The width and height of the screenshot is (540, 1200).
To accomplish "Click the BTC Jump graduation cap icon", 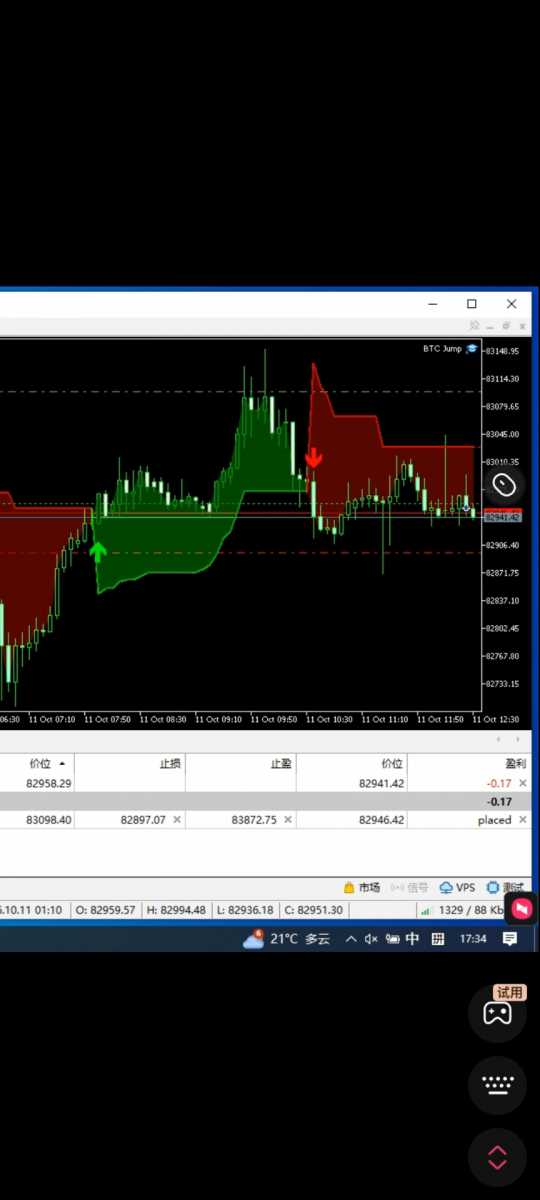I will click(471, 349).
